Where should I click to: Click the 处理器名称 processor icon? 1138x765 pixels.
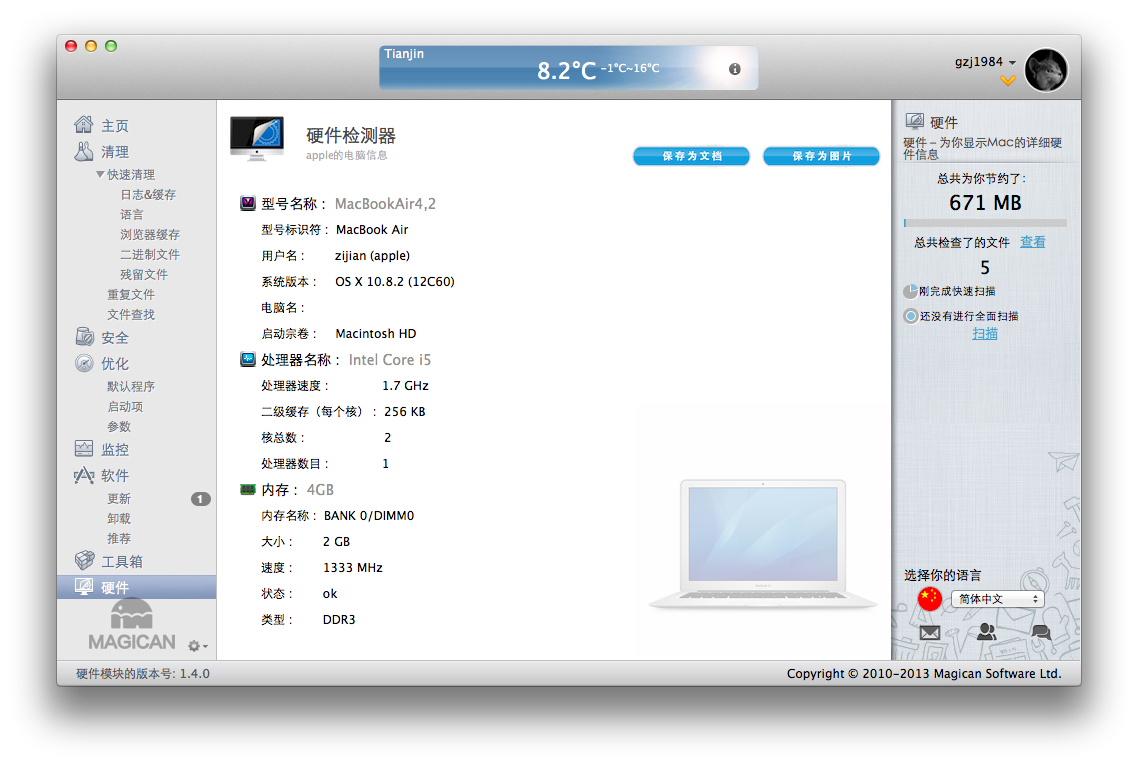tap(247, 359)
